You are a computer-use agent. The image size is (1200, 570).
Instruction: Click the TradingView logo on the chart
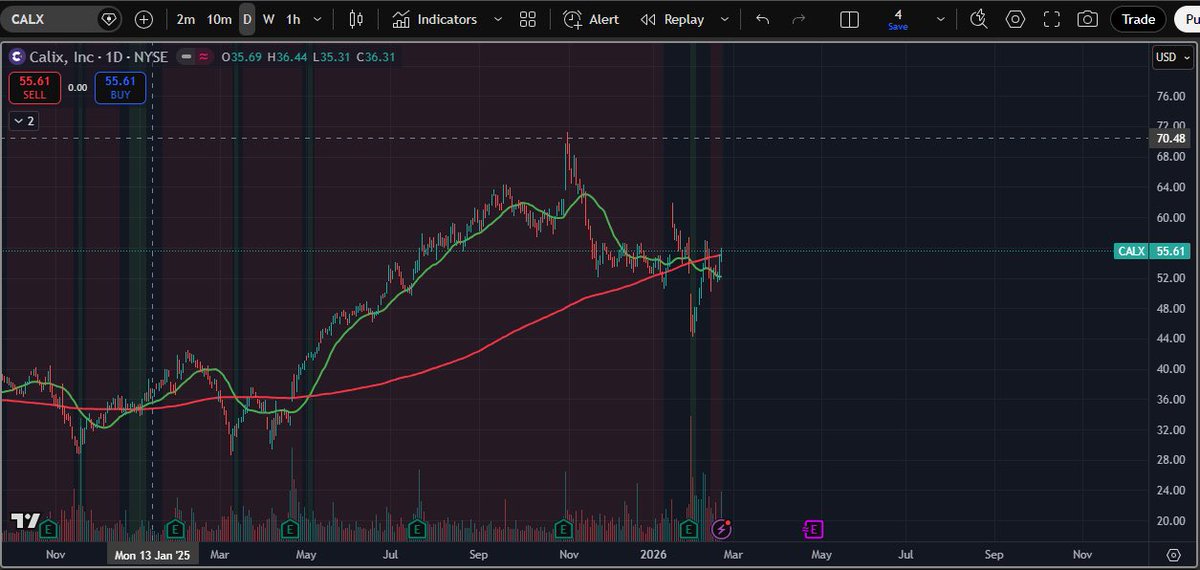[x=24, y=520]
